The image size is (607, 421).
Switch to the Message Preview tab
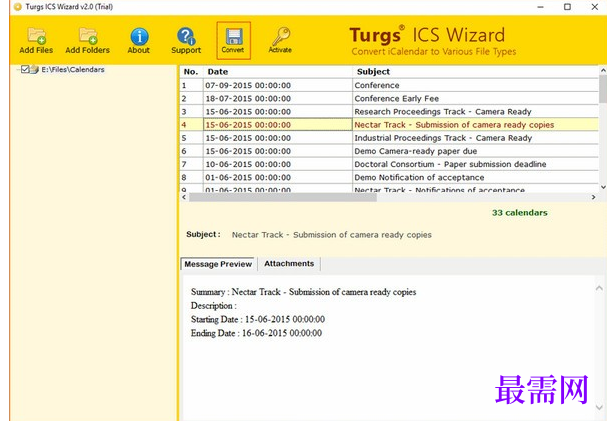point(218,264)
